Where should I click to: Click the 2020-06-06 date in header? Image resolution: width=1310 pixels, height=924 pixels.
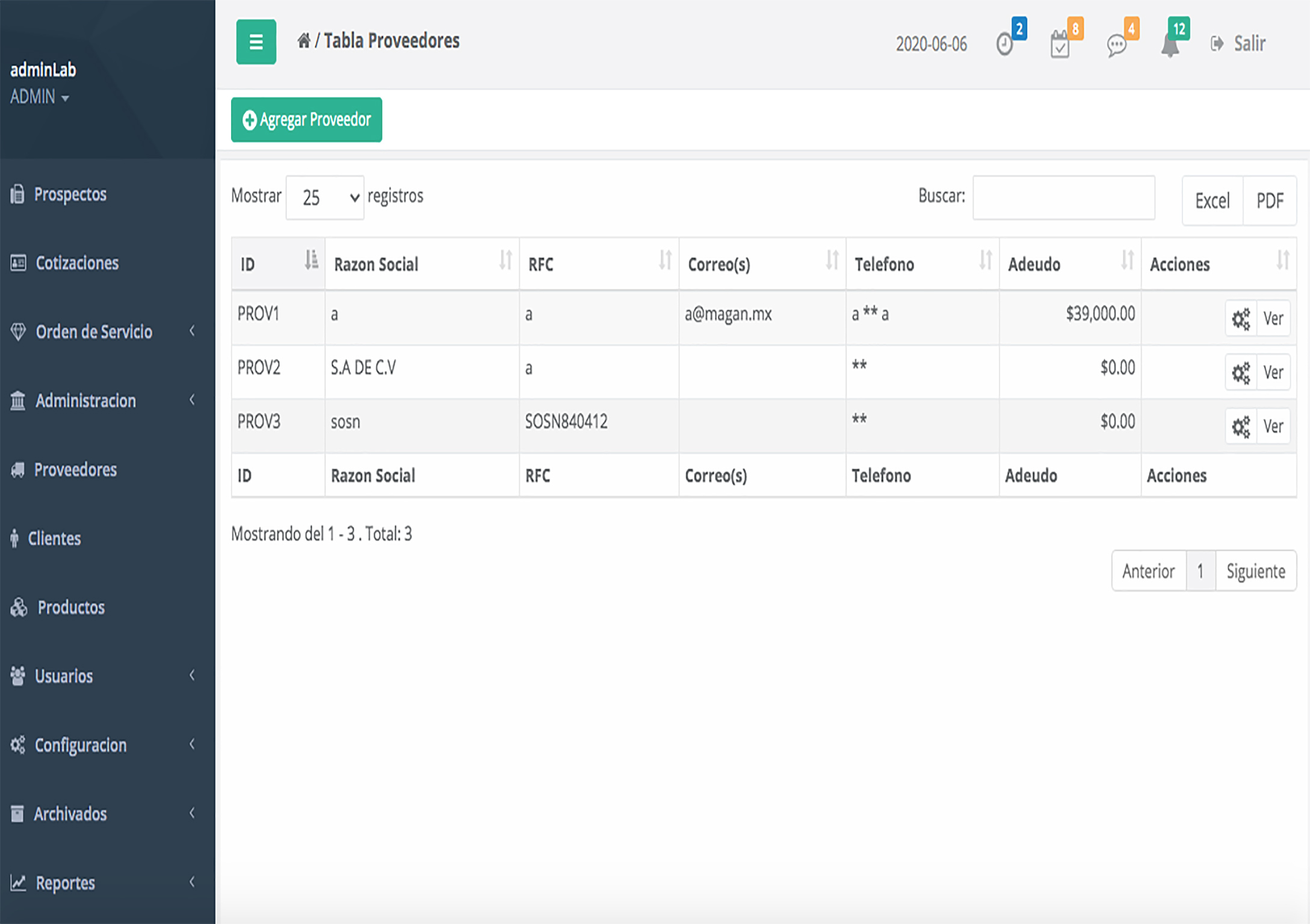(932, 44)
